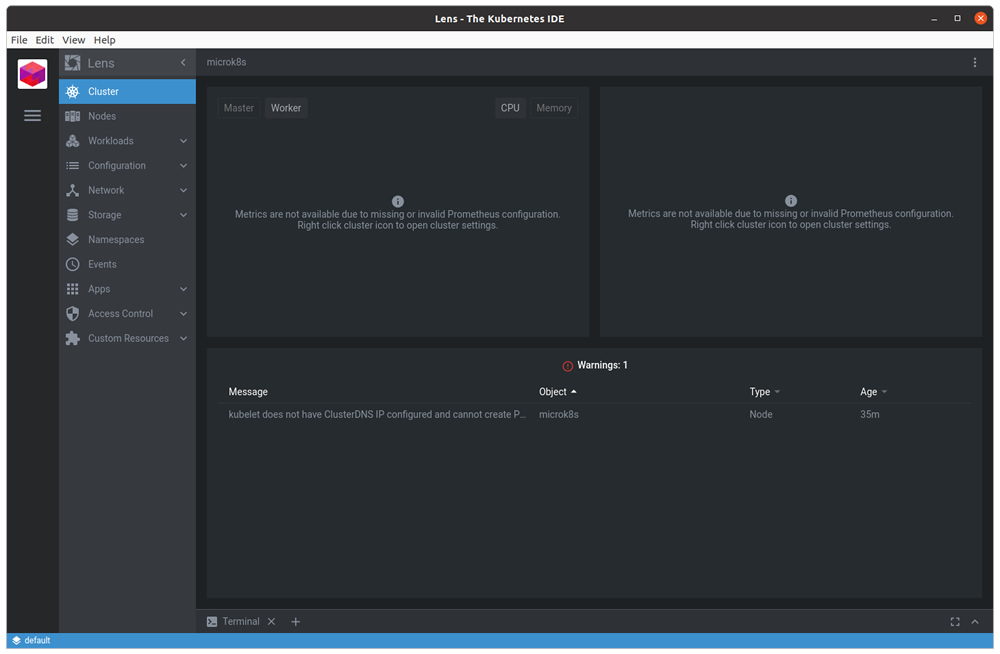Image resolution: width=1000 pixels, height=654 pixels.
Task: Click the info icon in the right metrics panel
Action: click(x=791, y=201)
